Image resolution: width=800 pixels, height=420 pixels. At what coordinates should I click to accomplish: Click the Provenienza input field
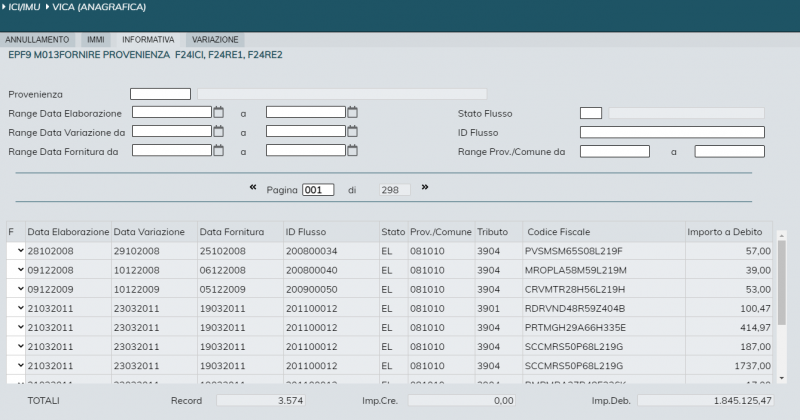pos(160,94)
